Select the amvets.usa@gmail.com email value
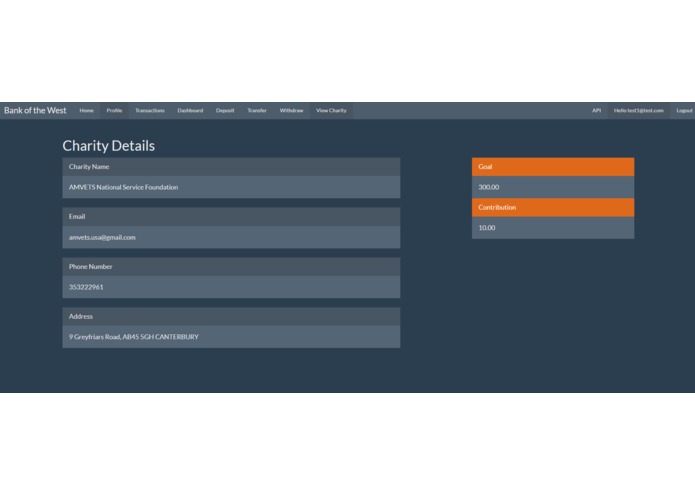Screen dimensions: 695x494 pos(102,237)
